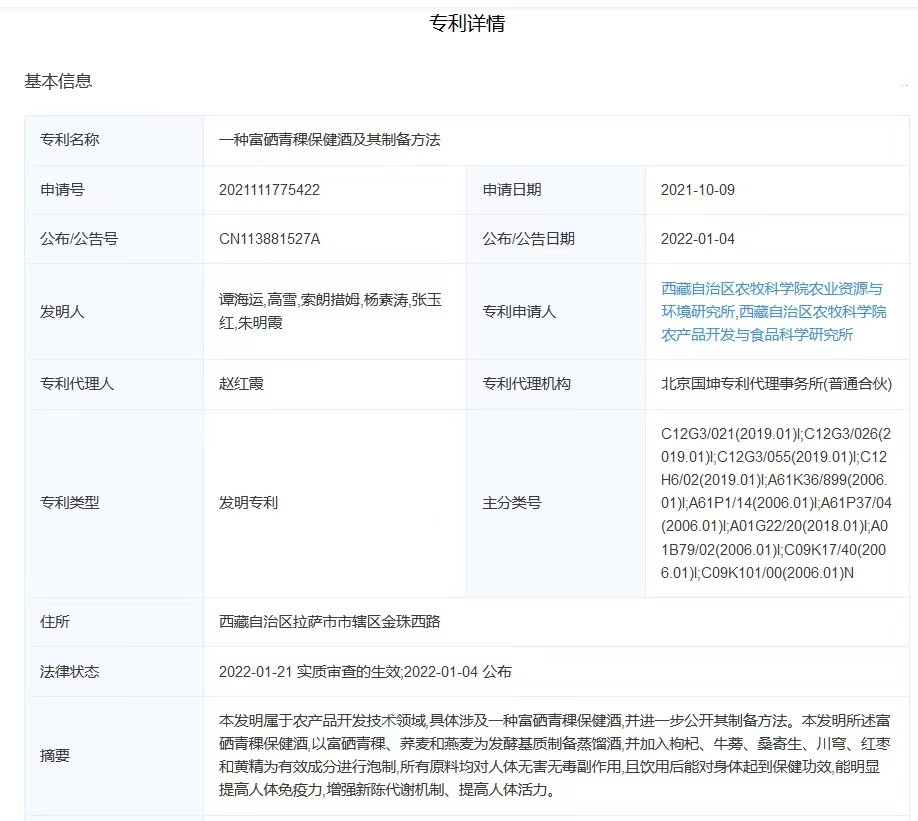
Task: Click the patent type value 发明专利
Action: 248,503
